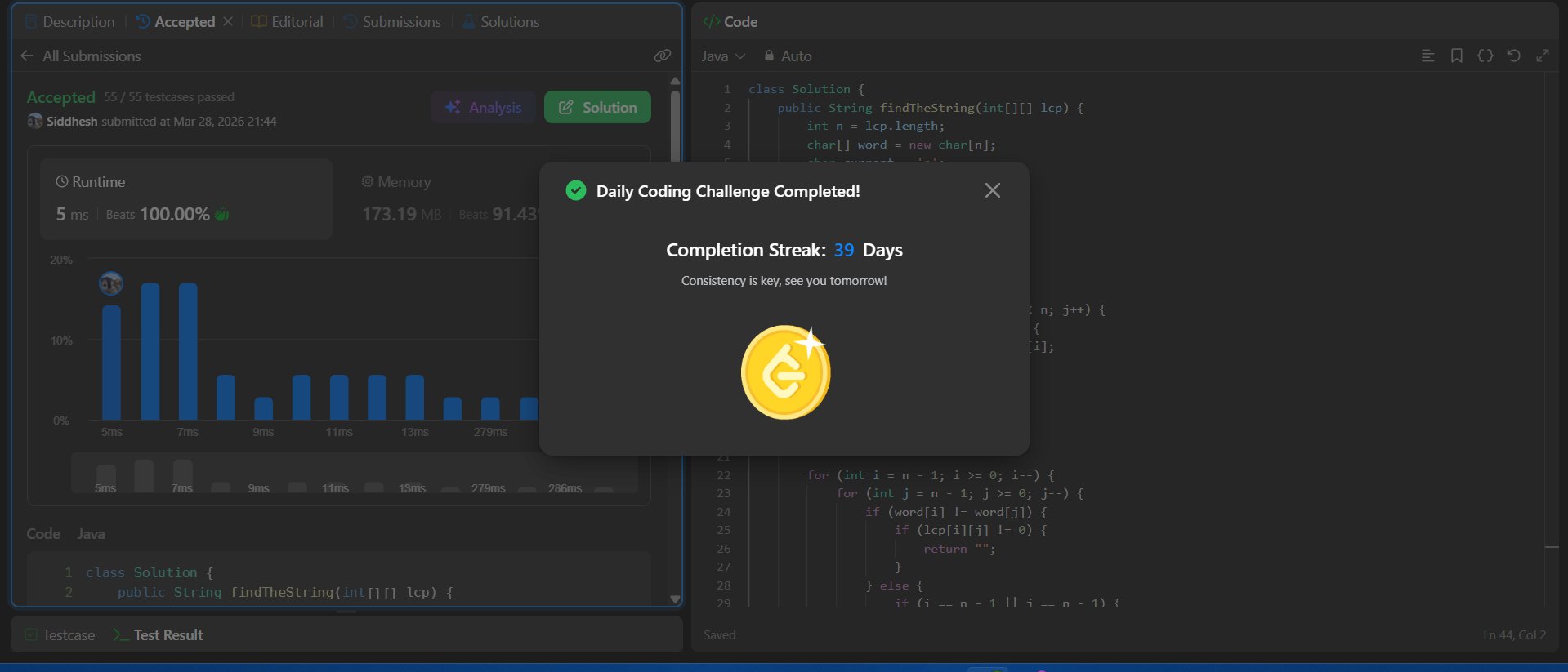1568x672 pixels.
Task: Switch to the Description tab
Action: coord(70,21)
